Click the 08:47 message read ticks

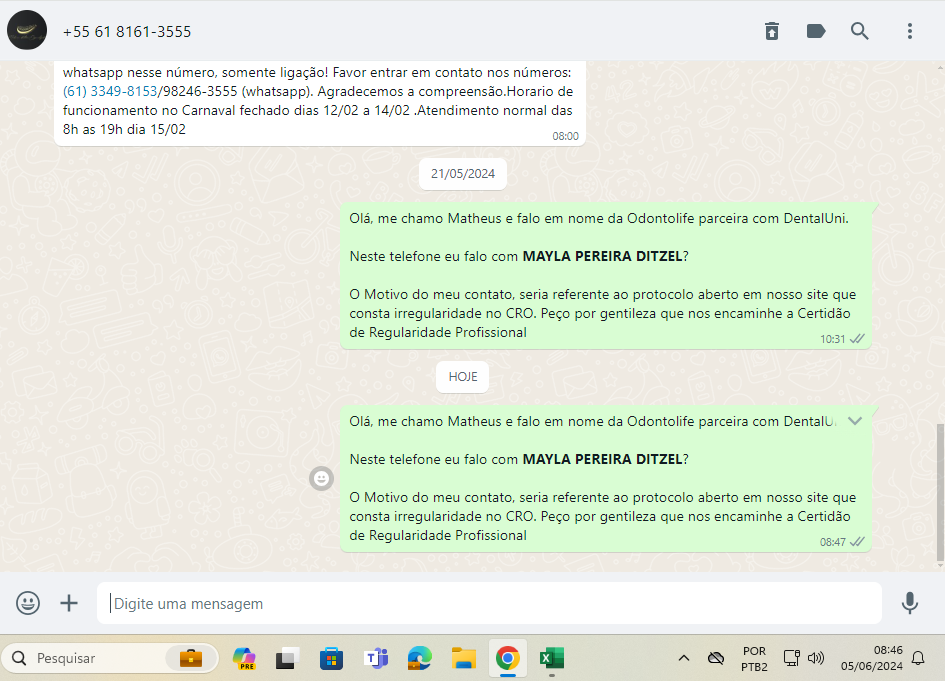[857, 542]
